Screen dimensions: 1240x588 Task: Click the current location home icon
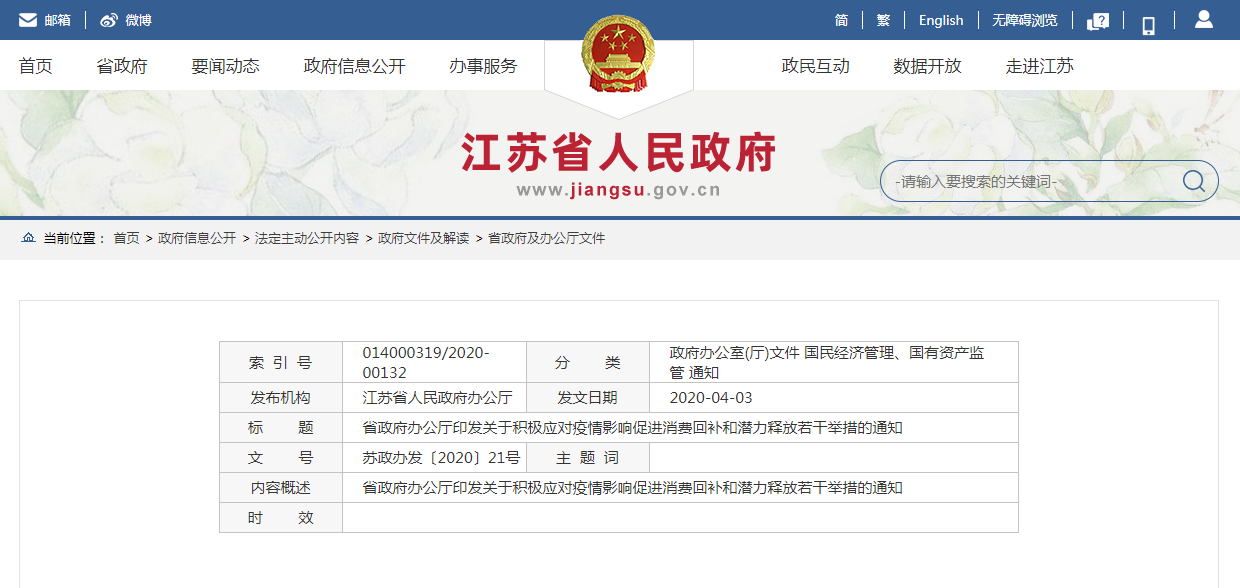point(28,238)
